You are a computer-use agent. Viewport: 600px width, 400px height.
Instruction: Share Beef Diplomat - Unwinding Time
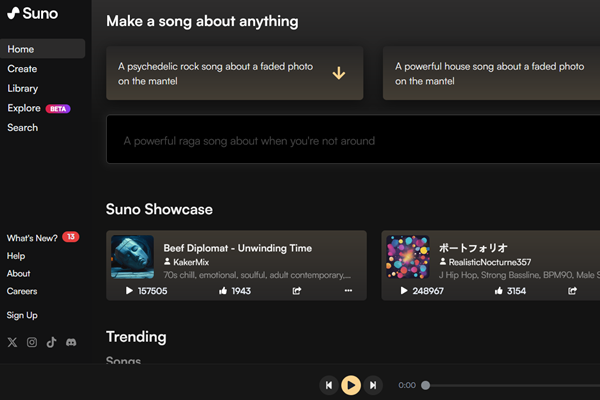point(297,291)
